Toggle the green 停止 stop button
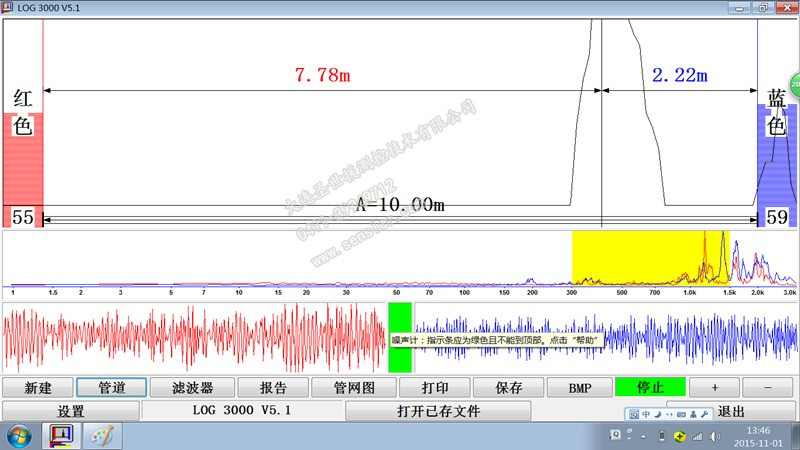This screenshot has height=450, width=800. pyautogui.click(x=649, y=387)
